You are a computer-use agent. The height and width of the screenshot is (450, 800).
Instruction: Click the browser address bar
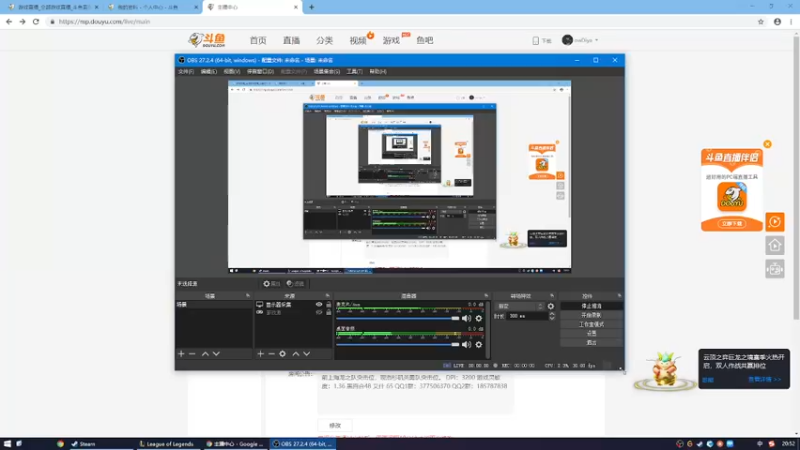point(398,21)
